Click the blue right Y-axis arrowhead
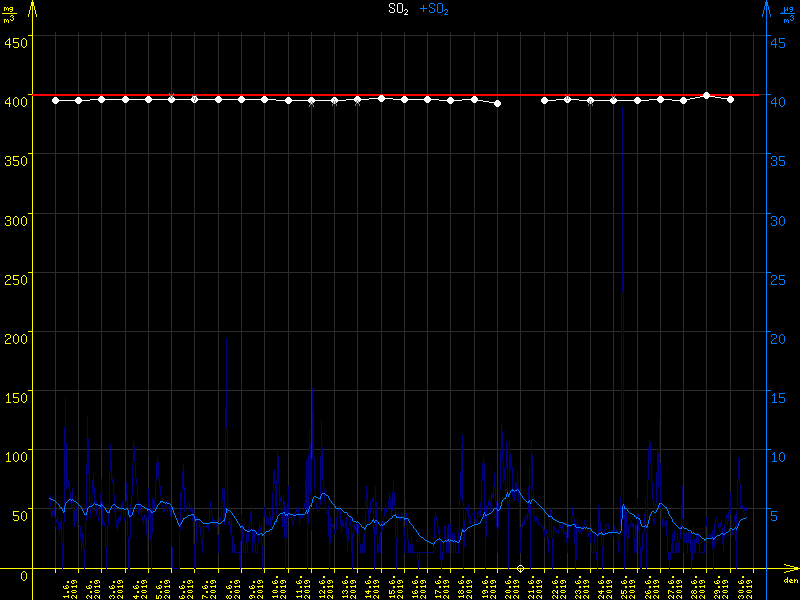Image resolution: width=800 pixels, height=600 pixels. (x=766, y=8)
